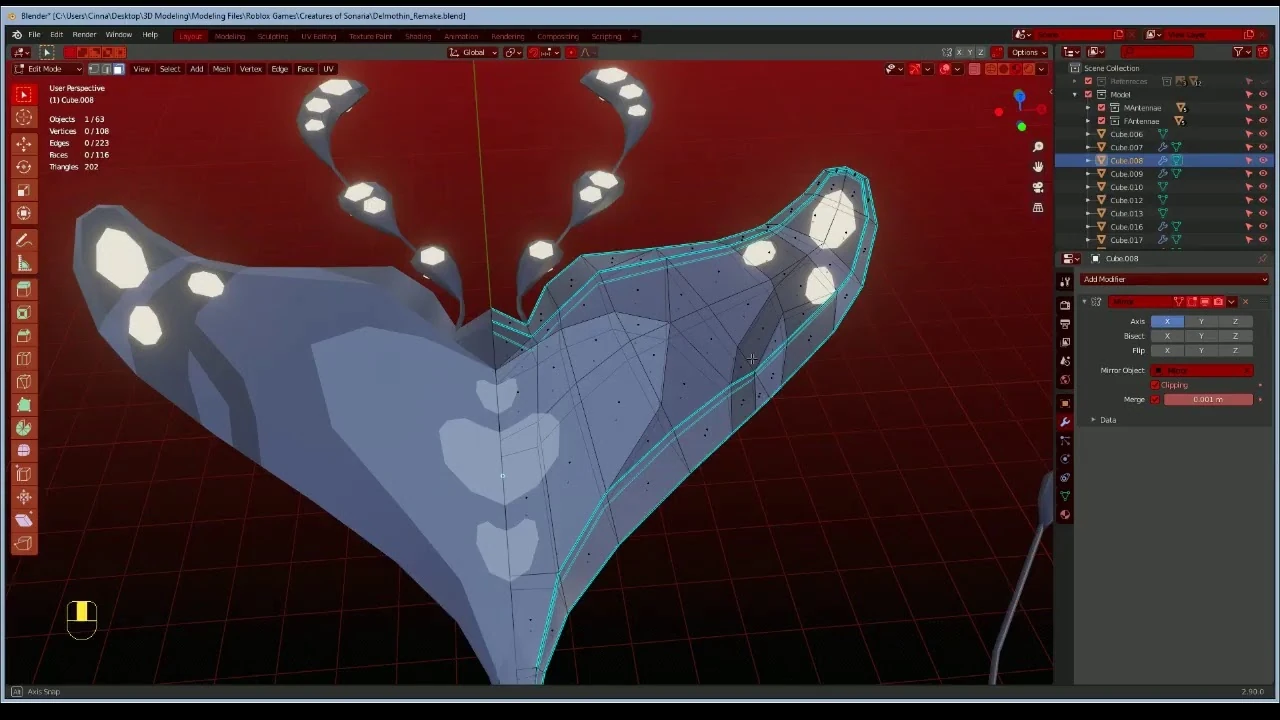Switch viewport to Rendered shading

[1028, 68]
